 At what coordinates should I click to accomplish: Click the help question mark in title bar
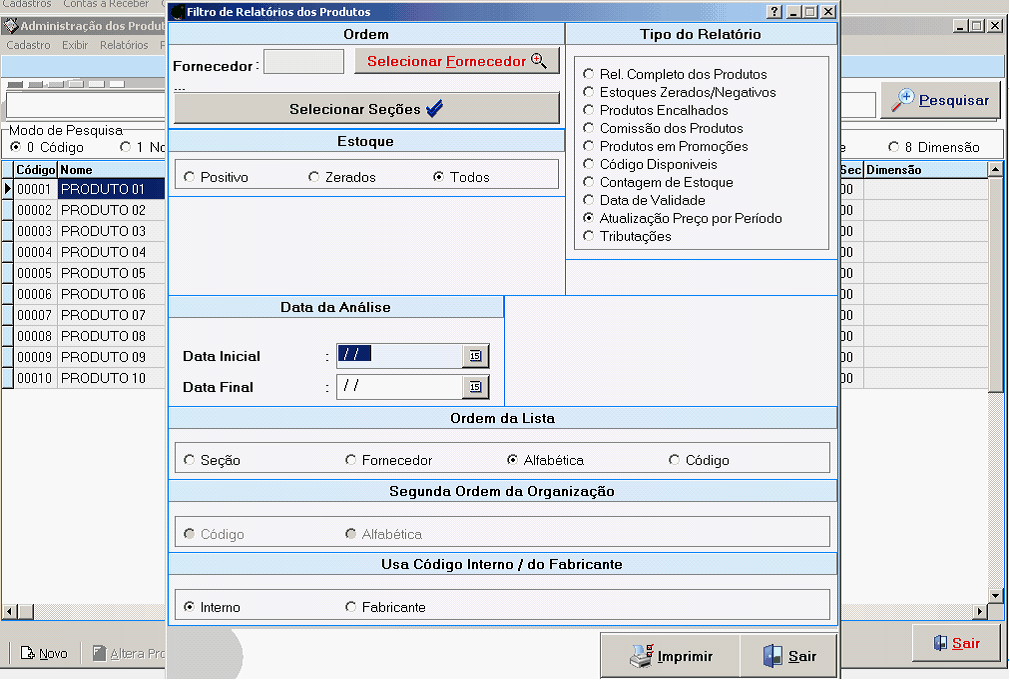(774, 12)
